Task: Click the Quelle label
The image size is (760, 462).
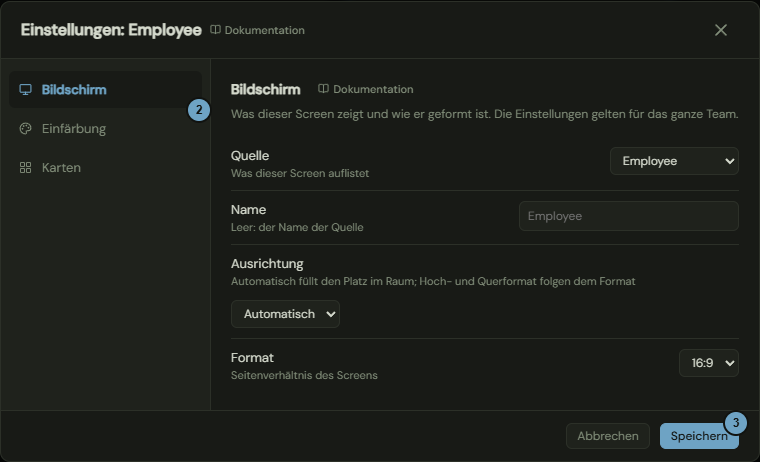Action: click(x=250, y=156)
